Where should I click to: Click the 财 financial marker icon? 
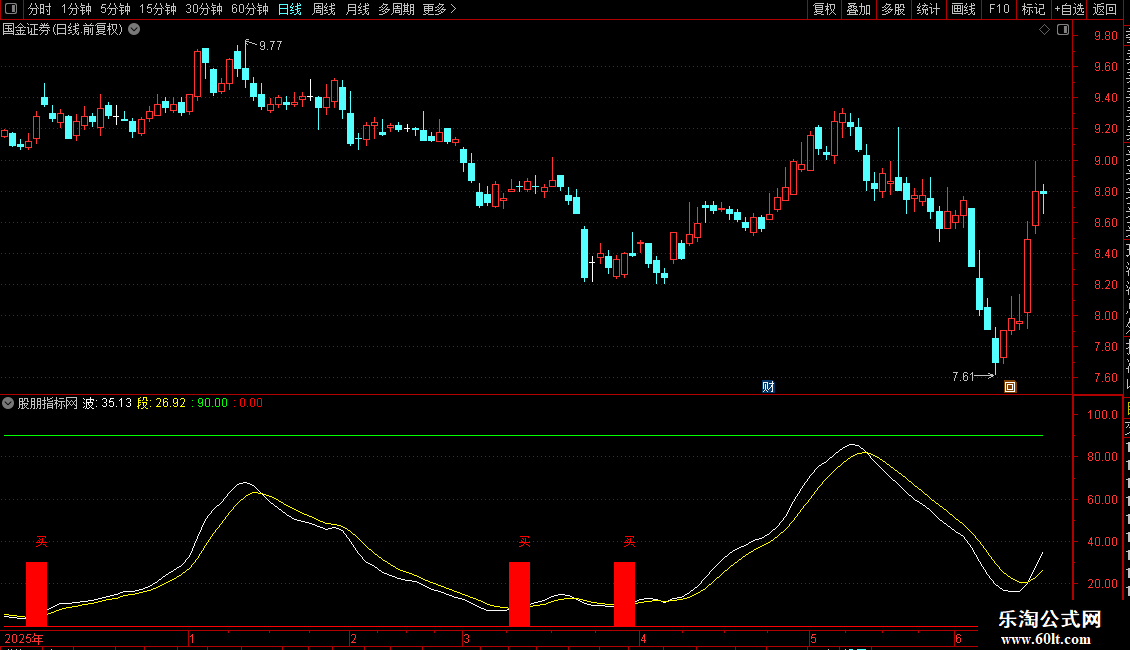(x=768, y=387)
